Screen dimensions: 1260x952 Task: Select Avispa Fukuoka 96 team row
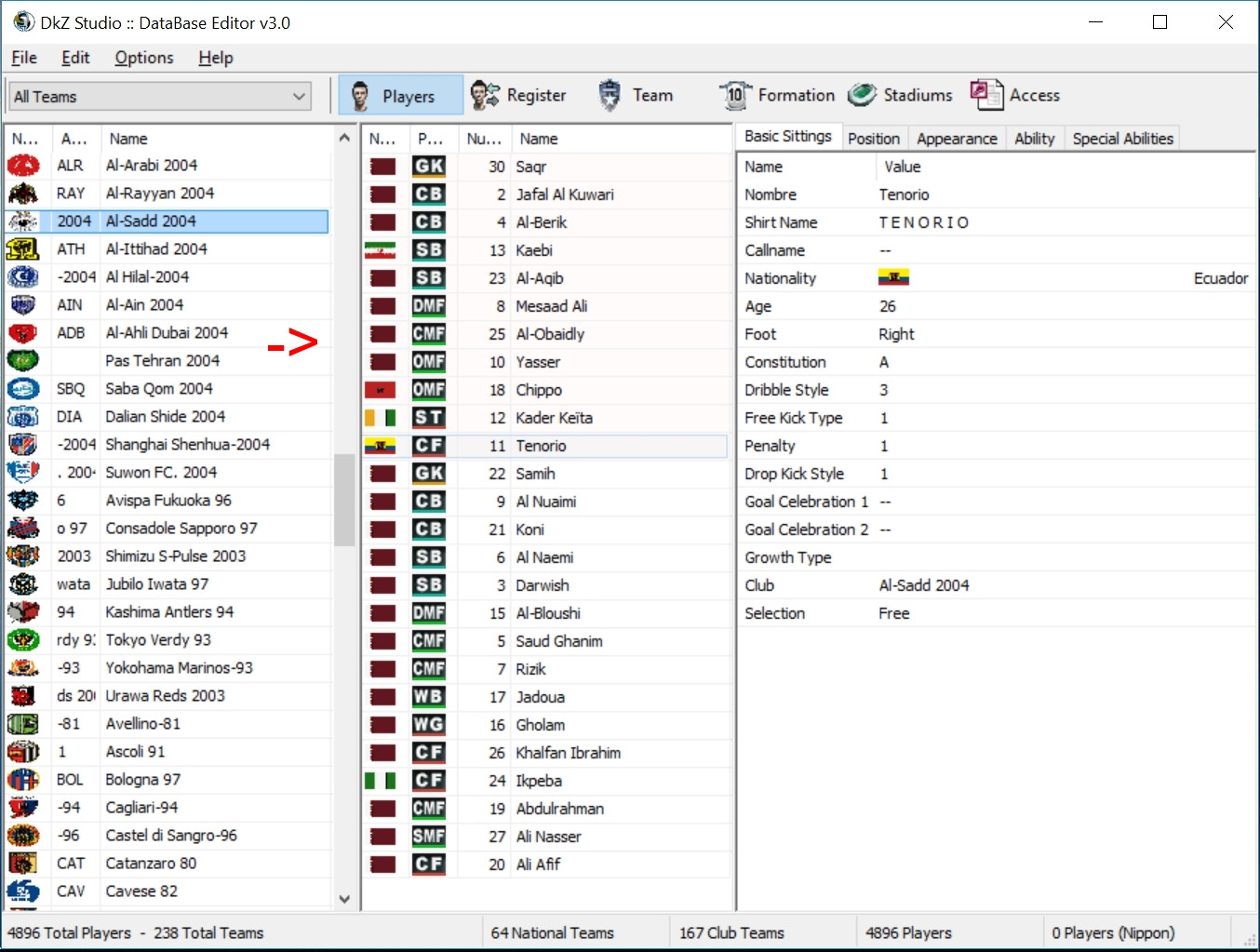point(168,501)
